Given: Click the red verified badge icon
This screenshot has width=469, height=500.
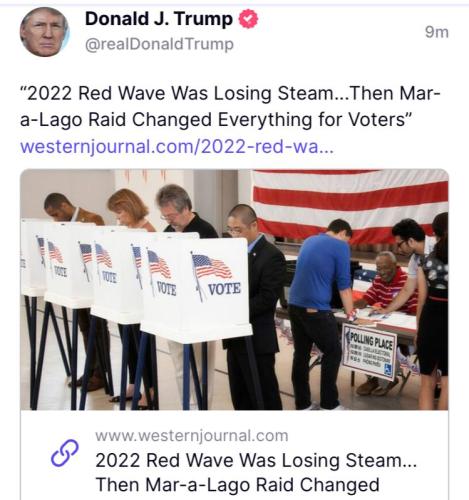Looking at the screenshot, I should [248, 19].
